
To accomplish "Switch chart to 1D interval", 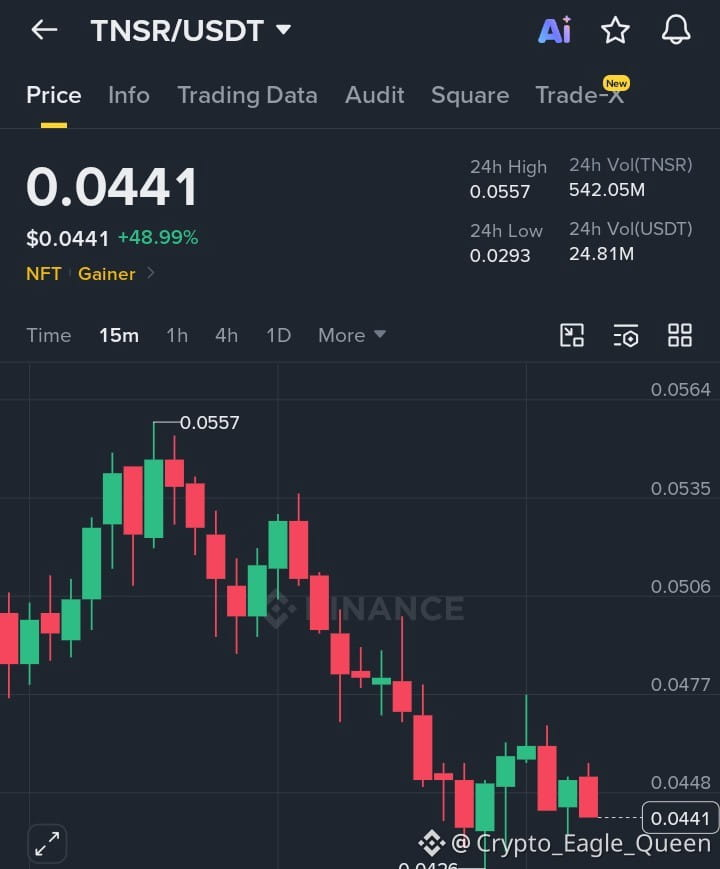I will pyautogui.click(x=278, y=335).
